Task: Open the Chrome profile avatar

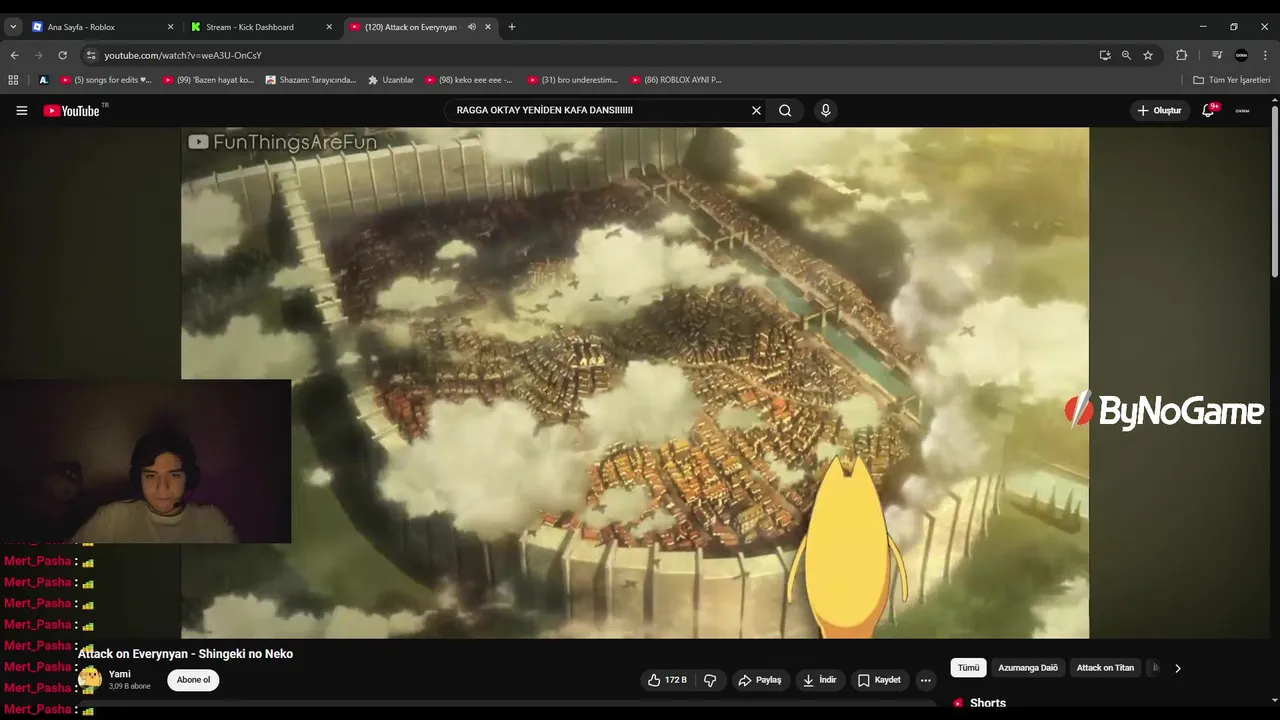Action: coord(1242,55)
